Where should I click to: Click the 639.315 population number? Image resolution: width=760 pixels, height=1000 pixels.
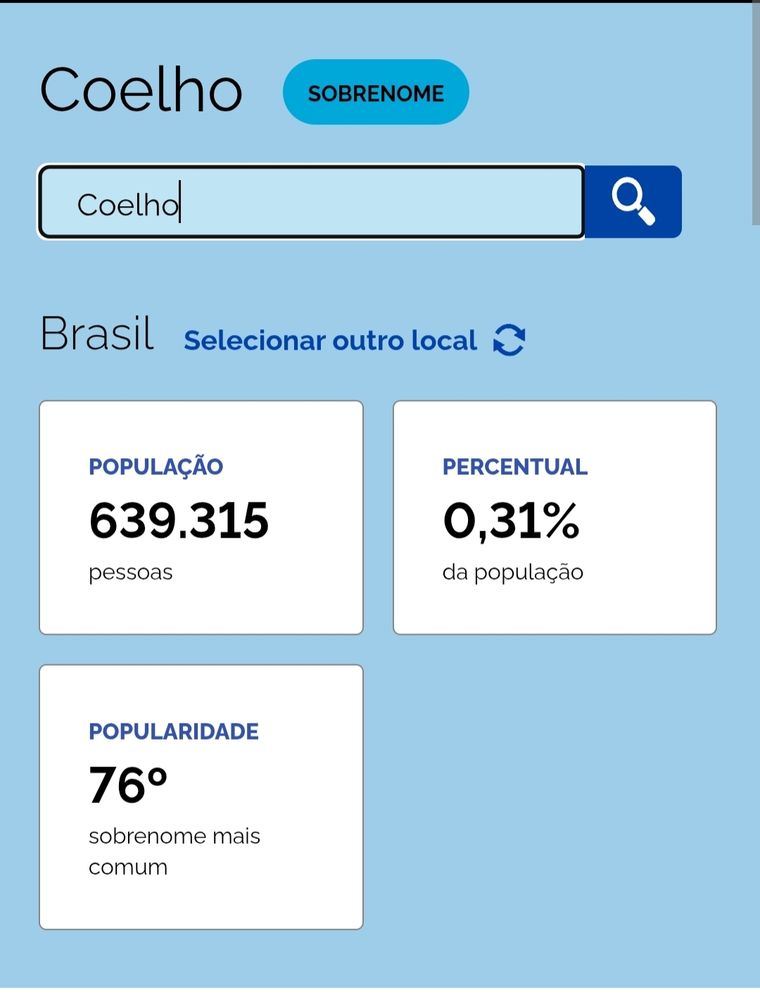tap(179, 521)
